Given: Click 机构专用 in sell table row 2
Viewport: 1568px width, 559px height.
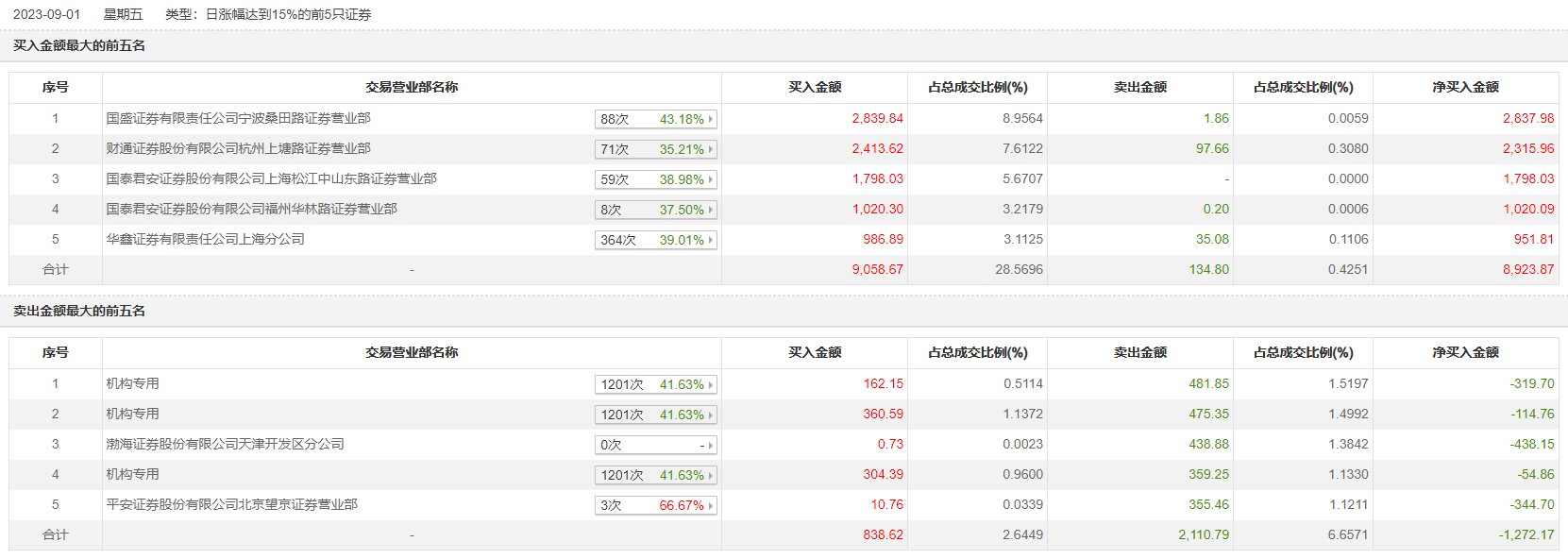Looking at the screenshot, I should click(132, 414).
